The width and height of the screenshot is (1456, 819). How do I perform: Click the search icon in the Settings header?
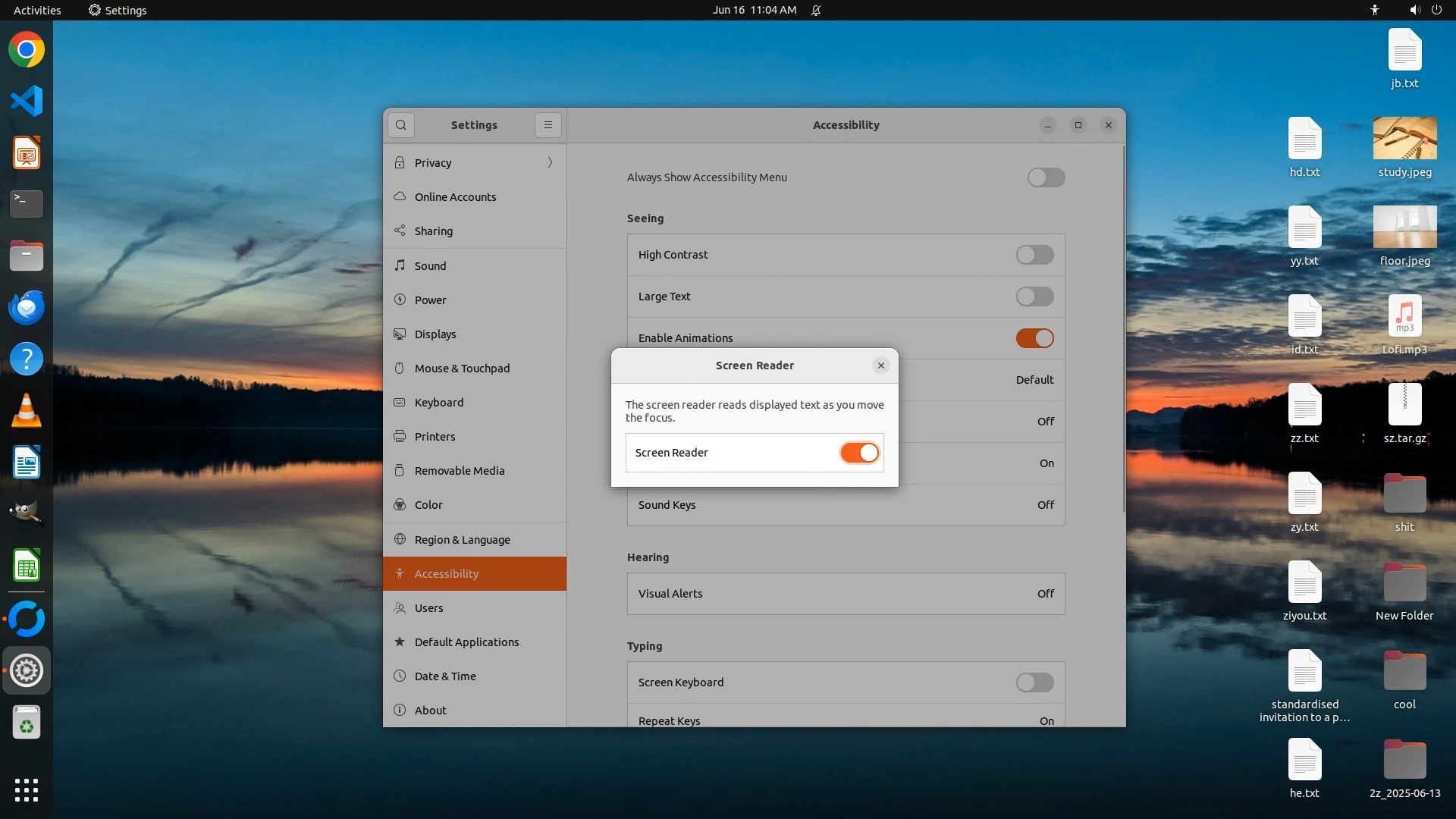pyautogui.click(x=400, y=125)
